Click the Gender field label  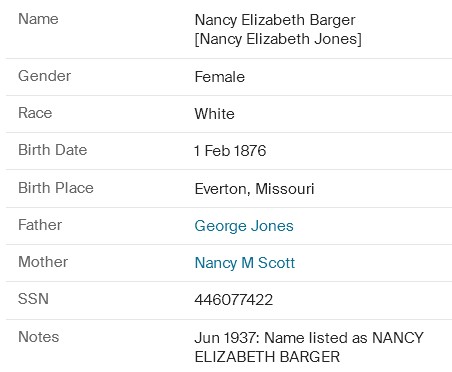[45, 76]
